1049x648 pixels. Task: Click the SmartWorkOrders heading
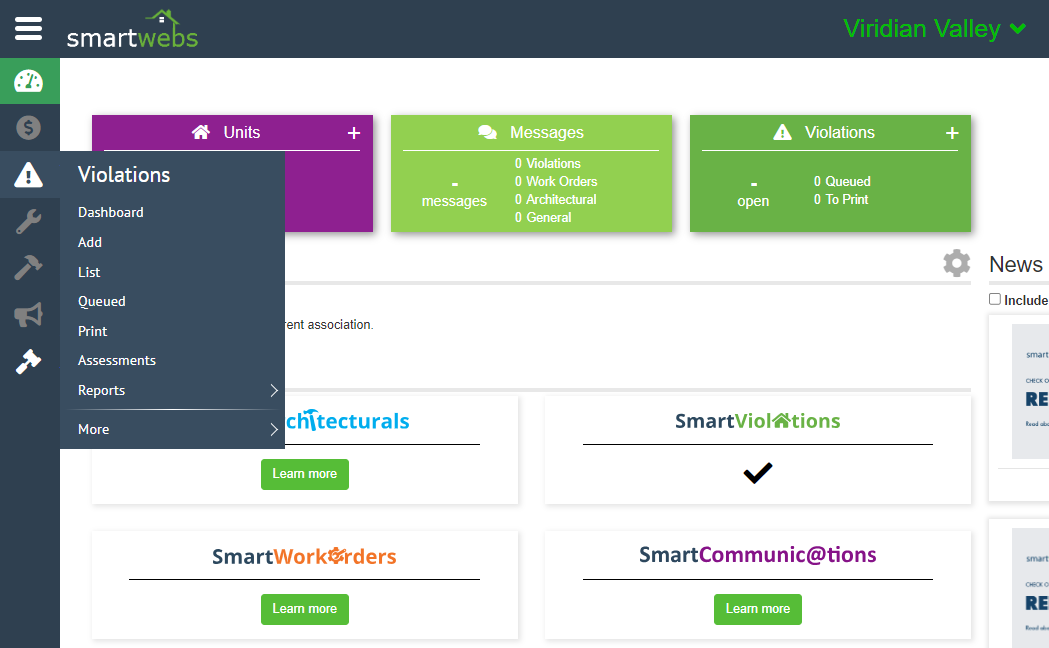coord(304,556)
